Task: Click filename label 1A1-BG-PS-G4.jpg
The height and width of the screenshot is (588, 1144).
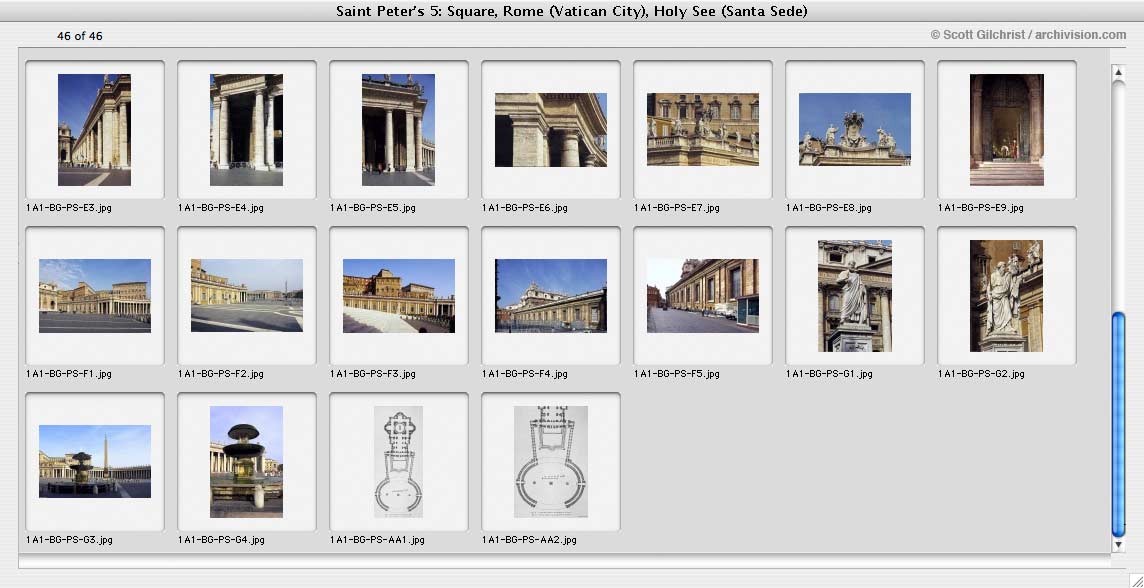Action: (221, 541)
